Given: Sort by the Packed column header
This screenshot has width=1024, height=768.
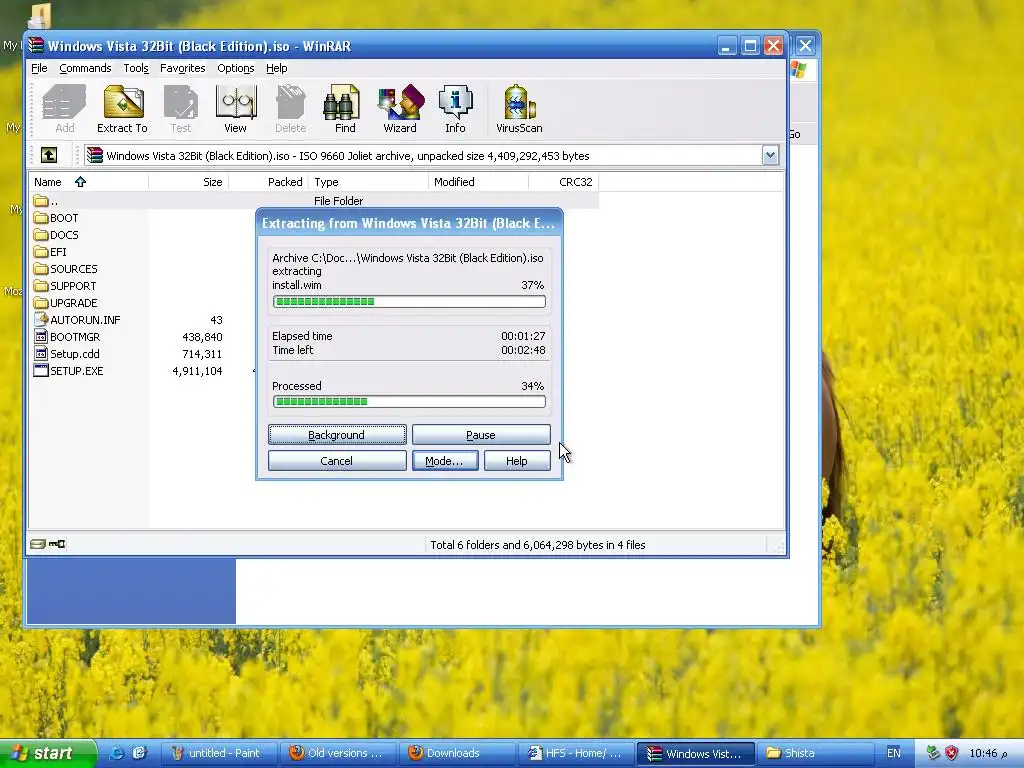Looking at the screenshot, I should click(268, 182).
